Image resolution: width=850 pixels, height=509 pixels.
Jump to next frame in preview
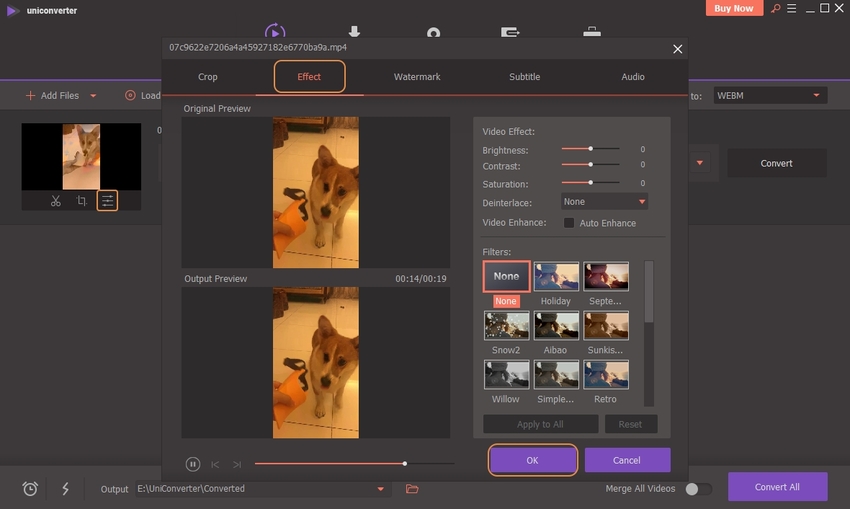(x=237, y=464)
